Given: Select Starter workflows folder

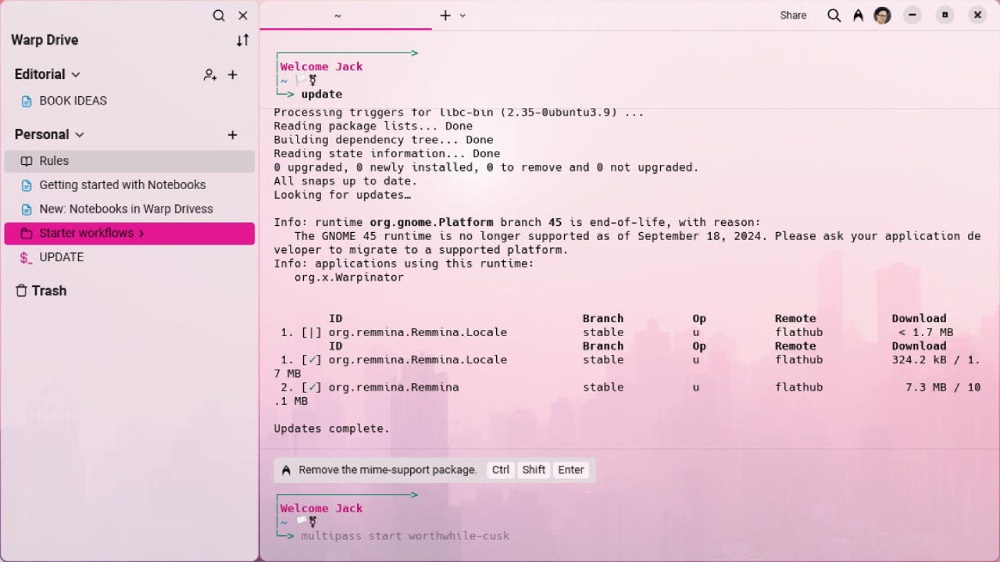Looking at the screenshot, I should pos(129,233).
